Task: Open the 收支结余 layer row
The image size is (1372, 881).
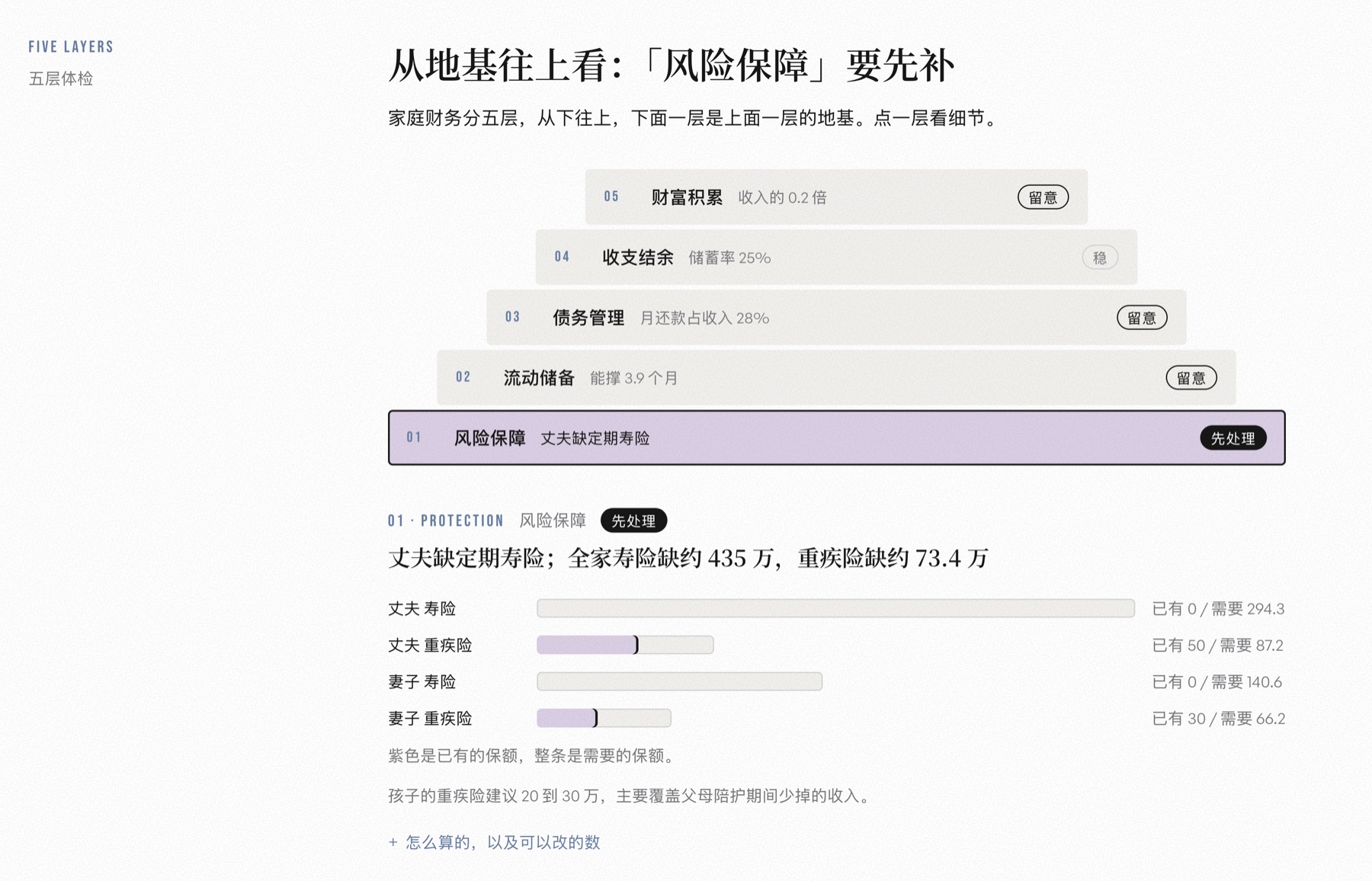Action: pyautogui.click(x=836, y=257)
